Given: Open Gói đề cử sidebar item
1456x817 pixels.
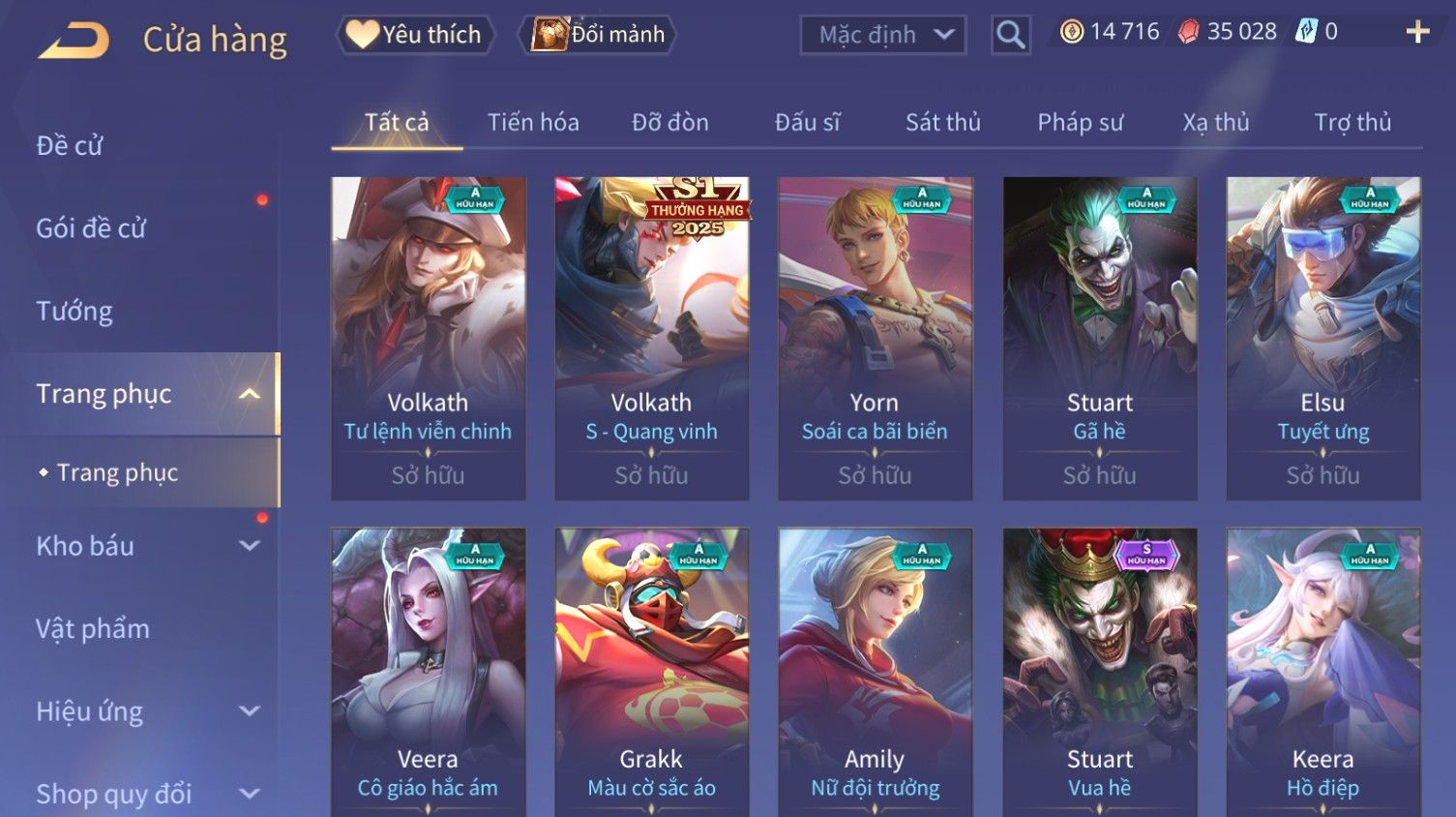Looking at the screenshot, I should (91, 228).
